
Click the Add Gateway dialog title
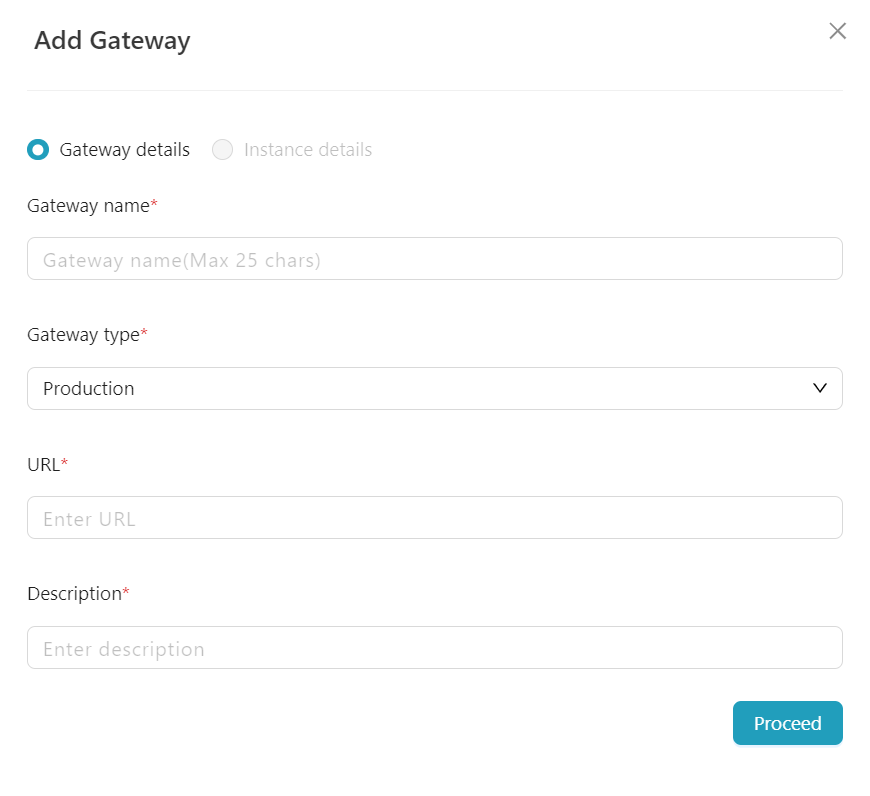[x=112, y=41]
